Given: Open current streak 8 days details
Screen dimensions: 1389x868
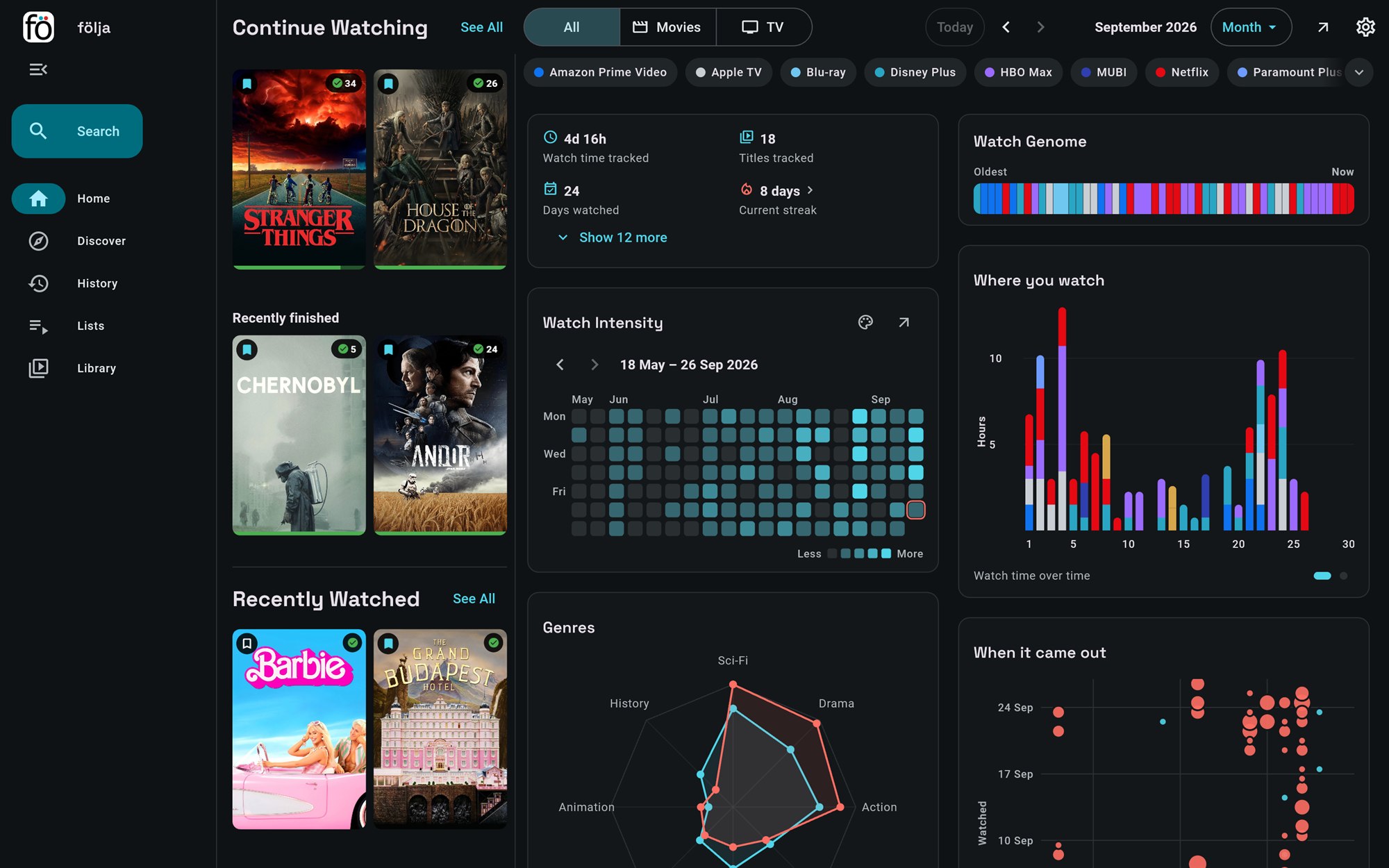Looking at the screenshot, I should [x=779, y=199].
